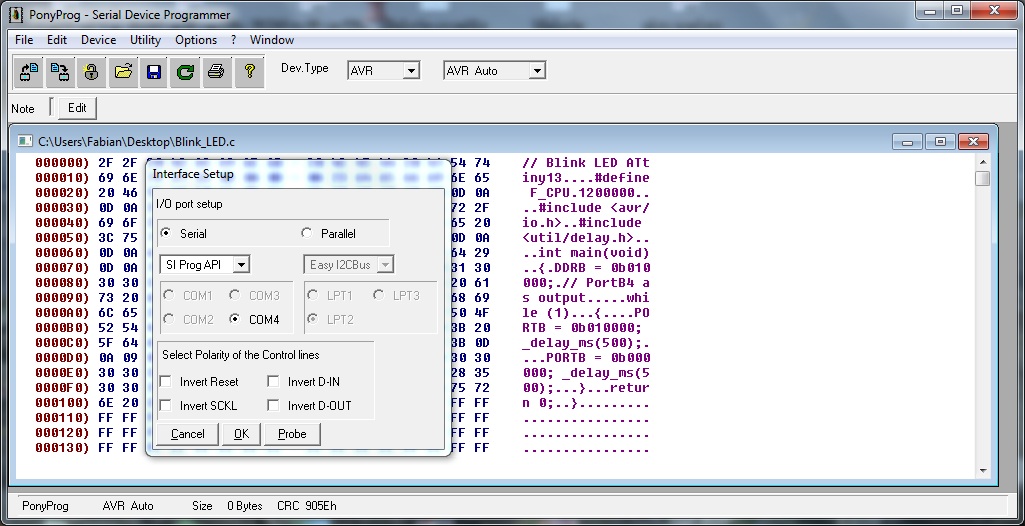The height and width of the screenshot is (526, 1025).
Task: Open the Edit menu
Action: (57, 40)
